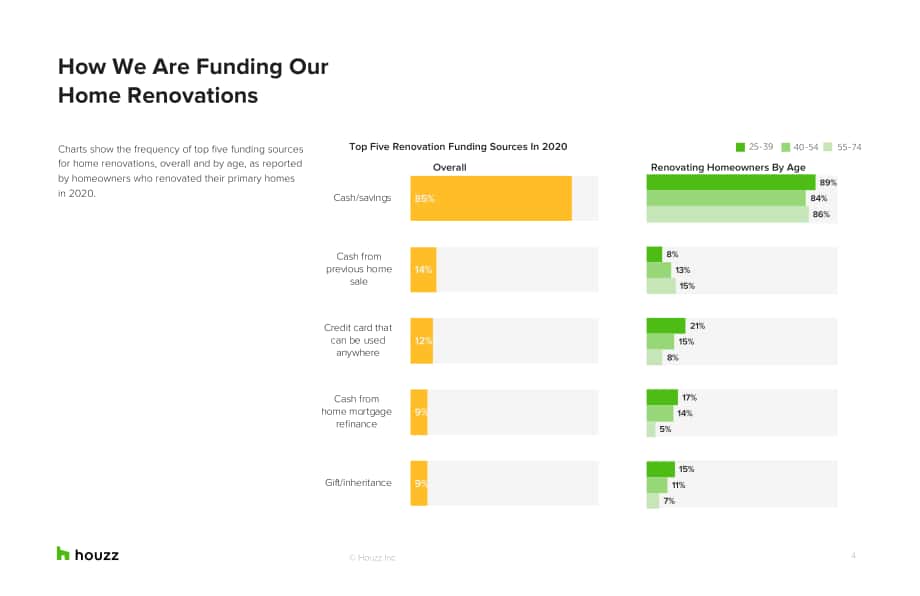This screenshot has width=920, height=596.
Task: Click the Cash/savings category label
Action: pos(362,198)
